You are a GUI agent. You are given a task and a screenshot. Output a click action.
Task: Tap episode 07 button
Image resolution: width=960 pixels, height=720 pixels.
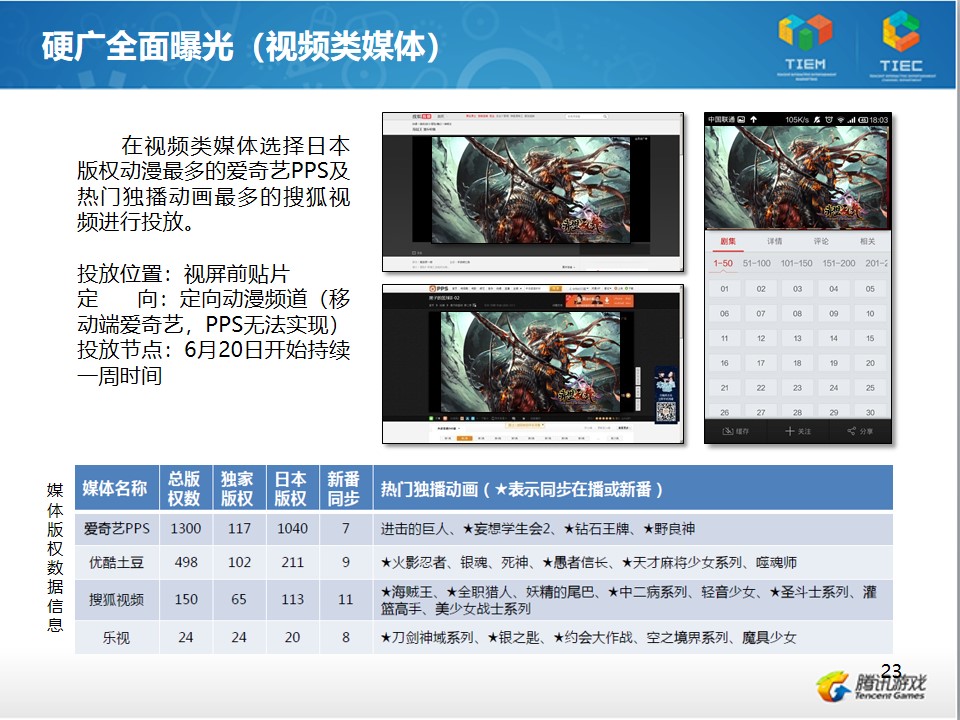click(x=761, y=313)
